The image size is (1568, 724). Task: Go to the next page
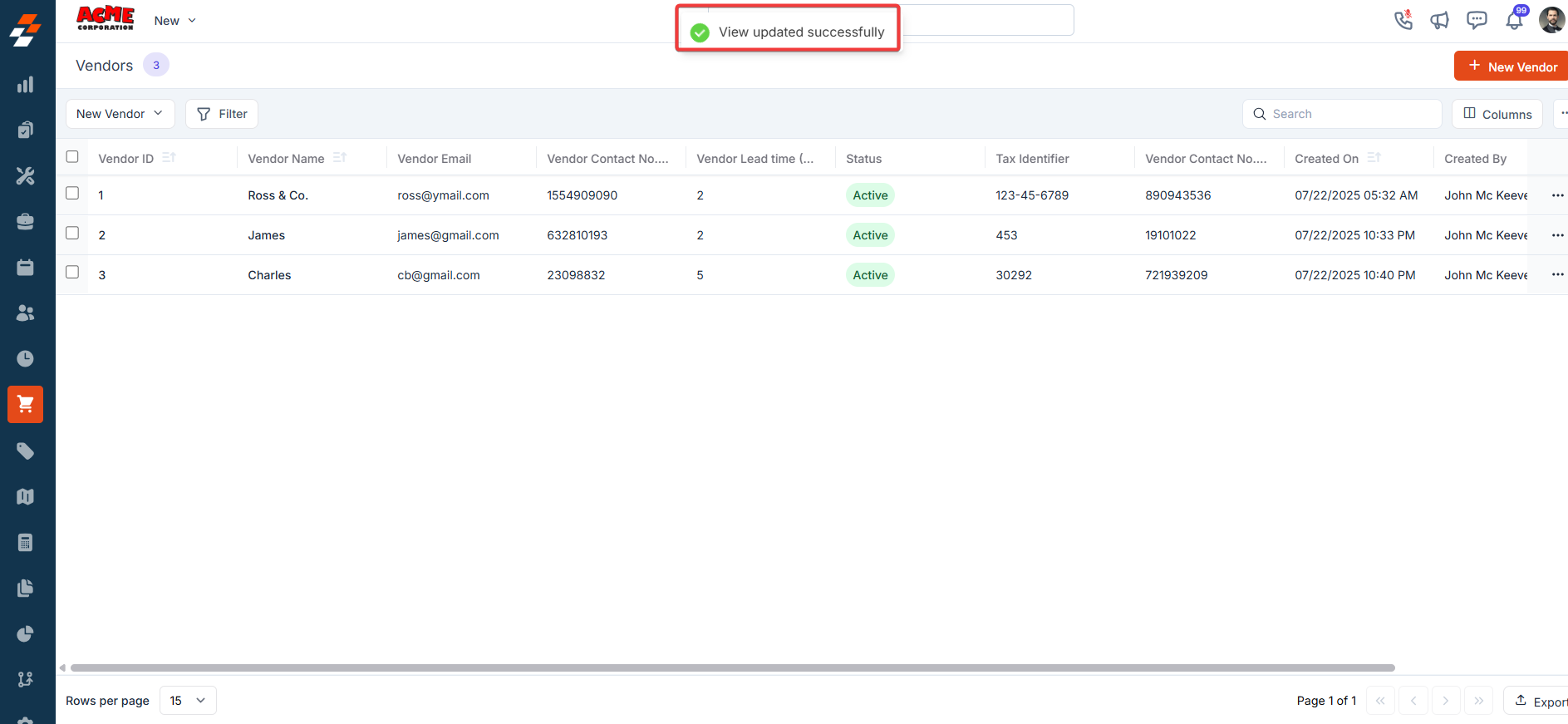click(1446, 701)
